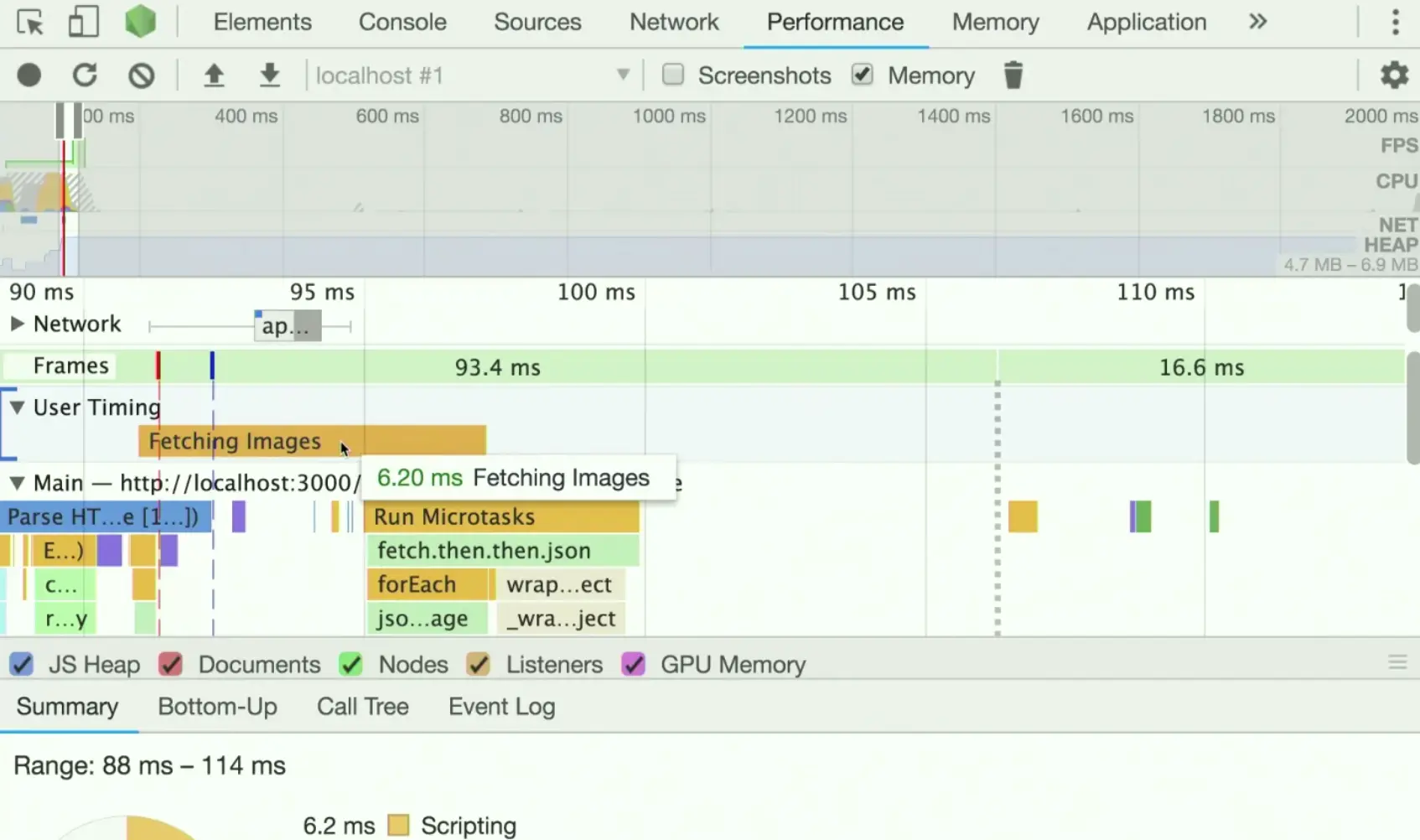Expand the Network track

[x=17, y=324]
